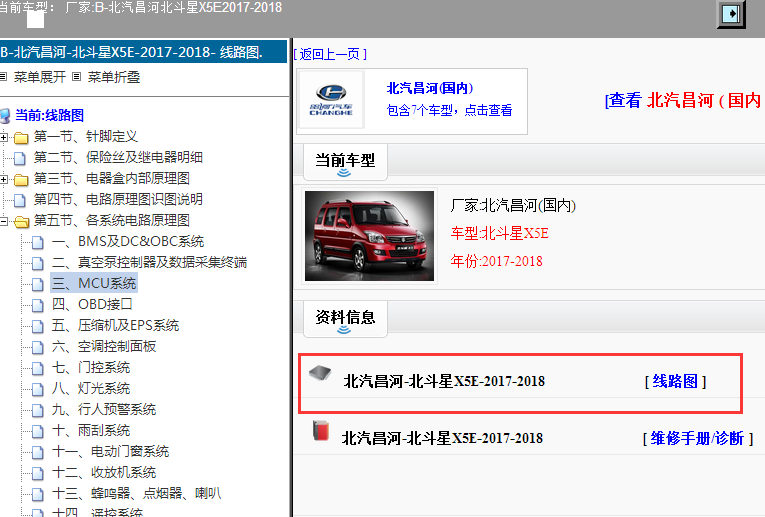Click the red 车型:北斗星X5E text

click(500, 233)
